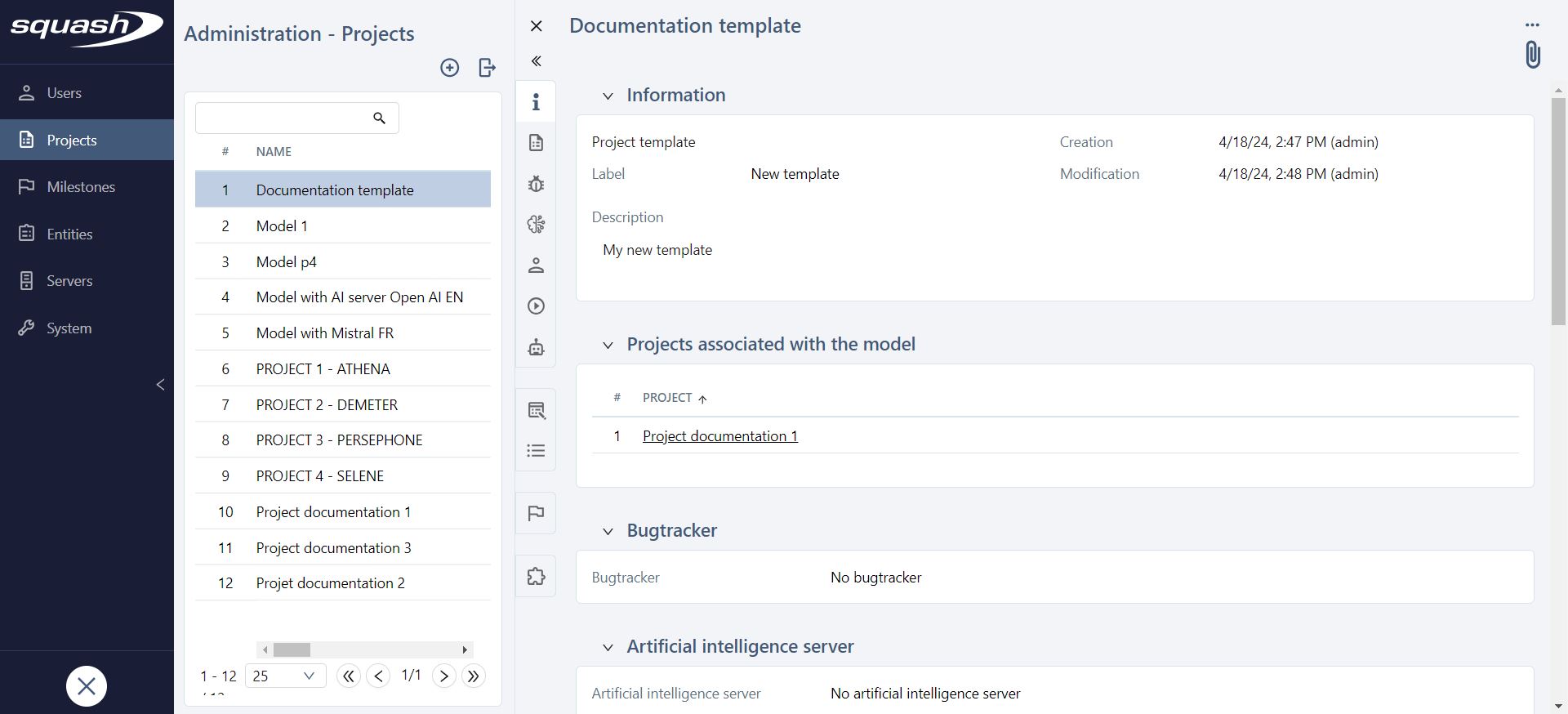Collapse Projects associated with the model section
The width and height of the screenshot is (1568, 714).
click(x=608, y=345)
